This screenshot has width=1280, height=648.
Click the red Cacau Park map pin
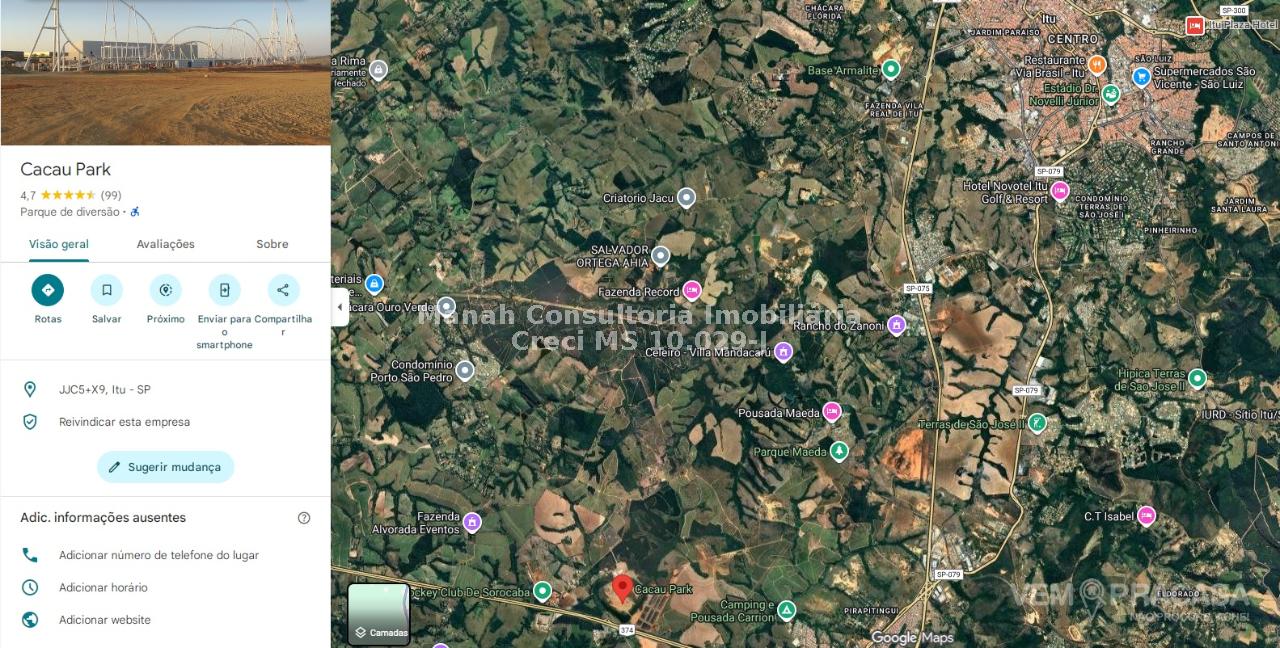[x=622, y=589]
